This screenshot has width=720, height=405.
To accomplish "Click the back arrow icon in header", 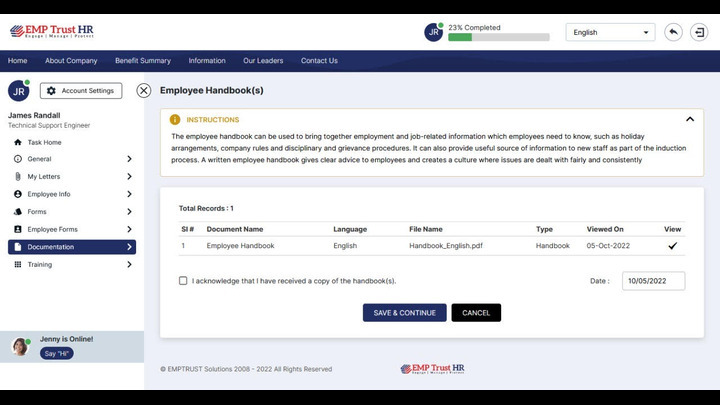I will pyautogui.click(x=673, y=32).
